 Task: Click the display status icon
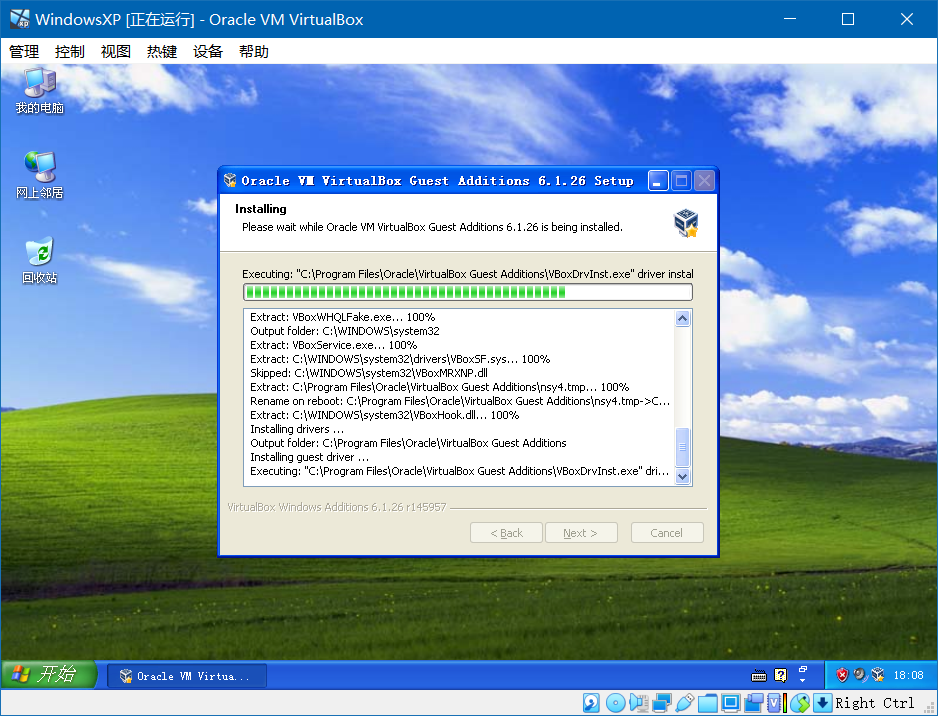click(730, 703)
